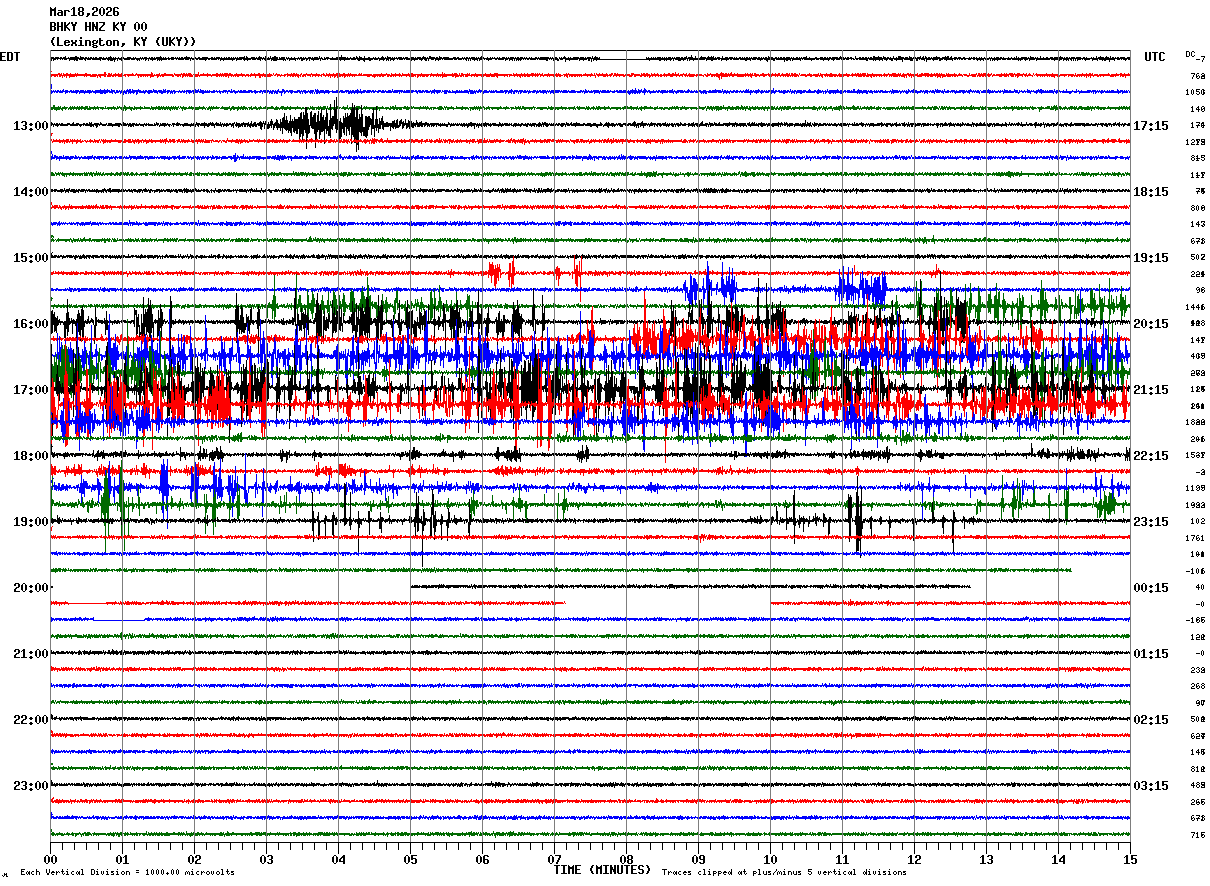Click the BHKY HNZ KY 00 station header
1210x886 pixels.
tap(98, 27)
